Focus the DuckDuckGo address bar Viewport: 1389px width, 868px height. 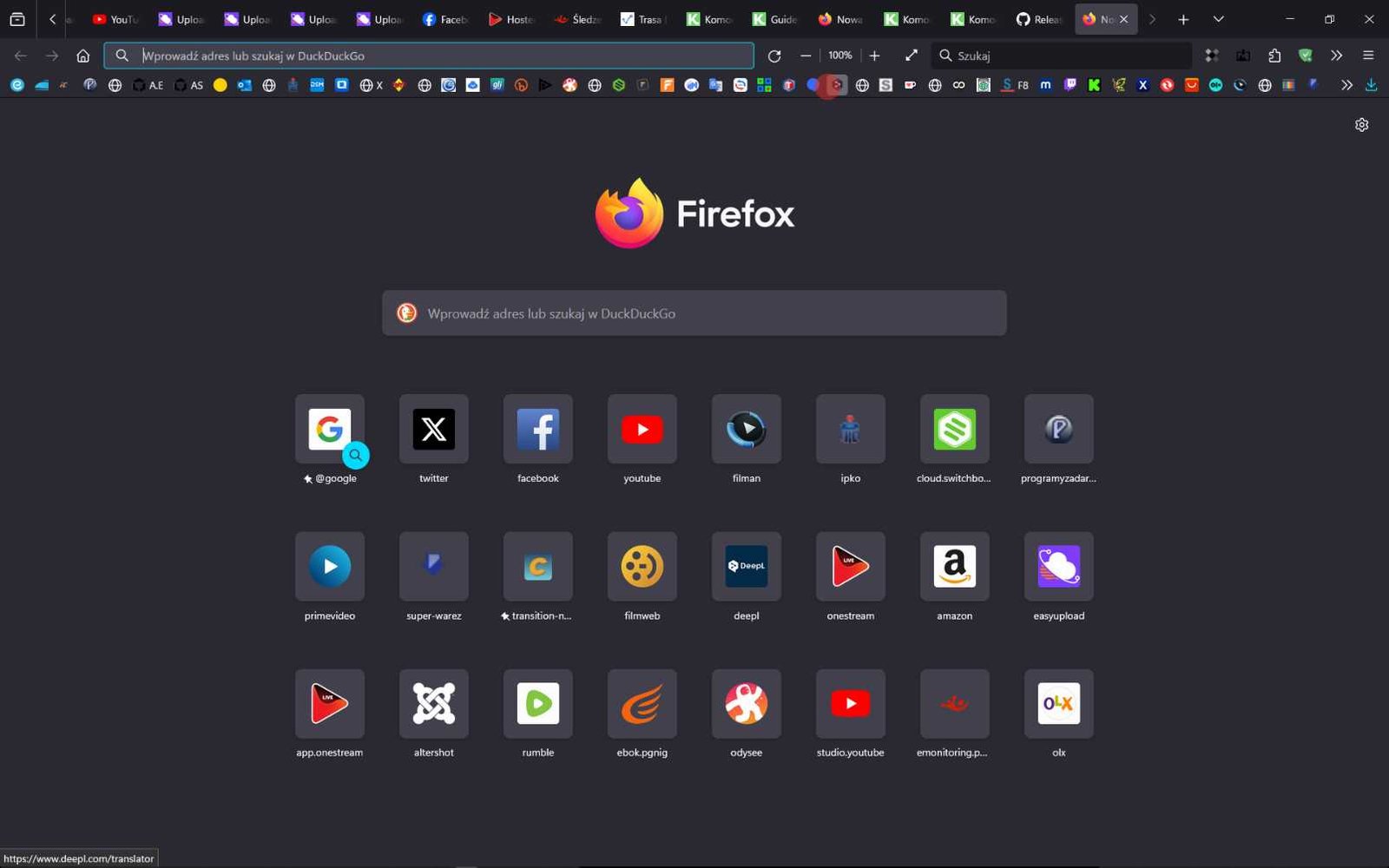(x=429, y=56)
